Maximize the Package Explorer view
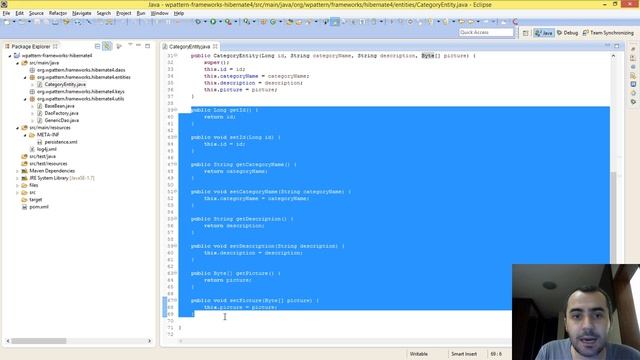 pos(147,46)
